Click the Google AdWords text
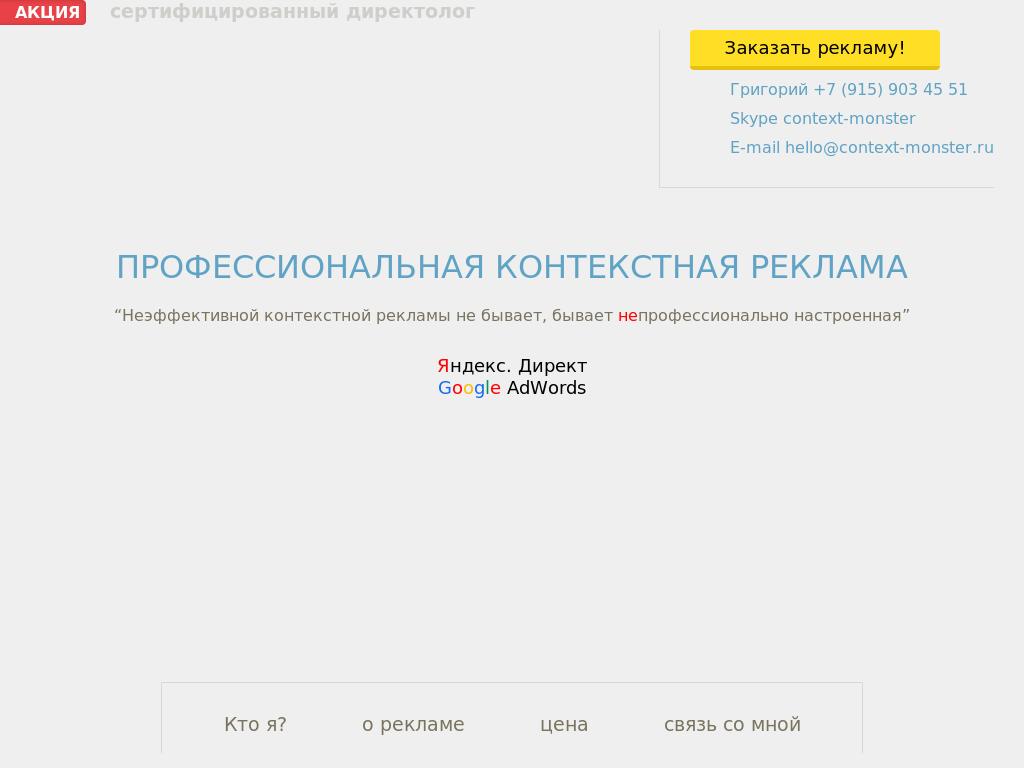The height and width of the screenshot is (768, 1024). pyautogui.click(x=512, y=388)
